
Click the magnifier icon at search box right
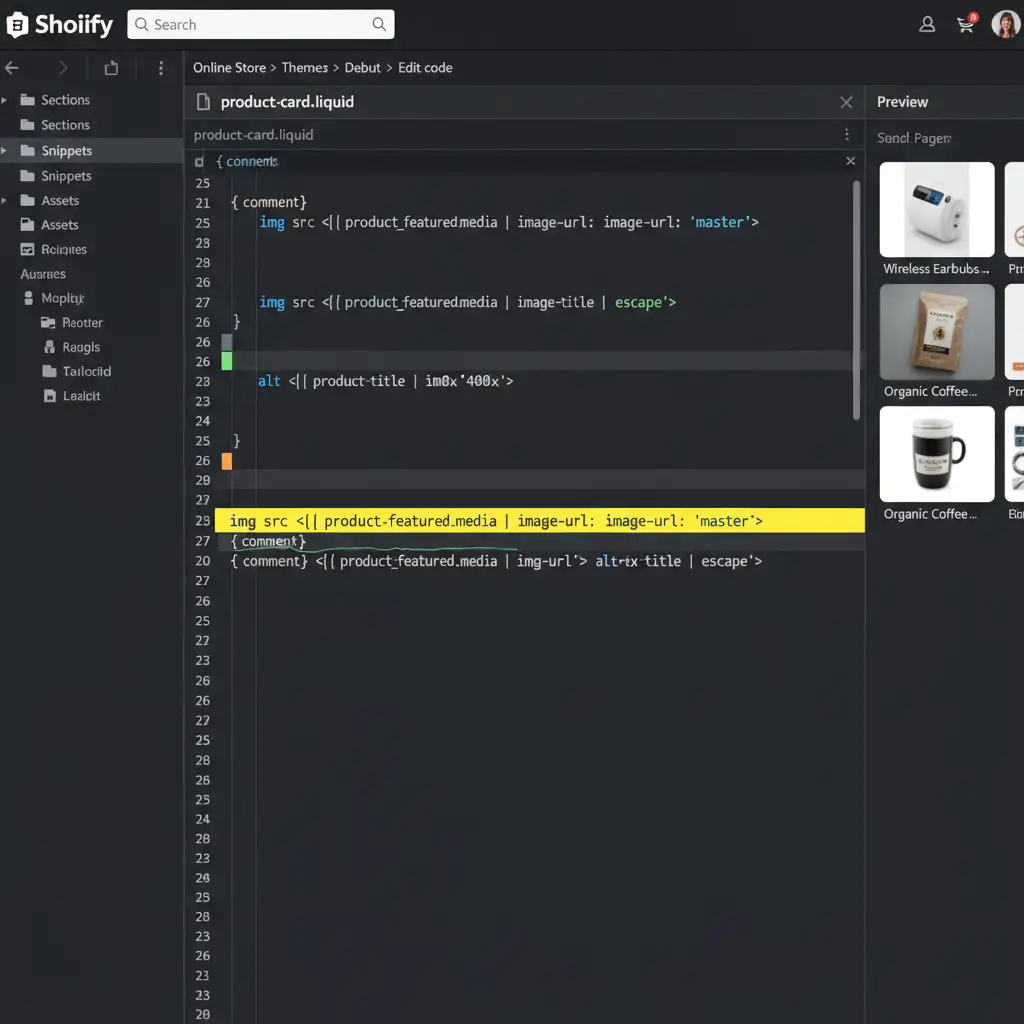click(x=379, y=25)
